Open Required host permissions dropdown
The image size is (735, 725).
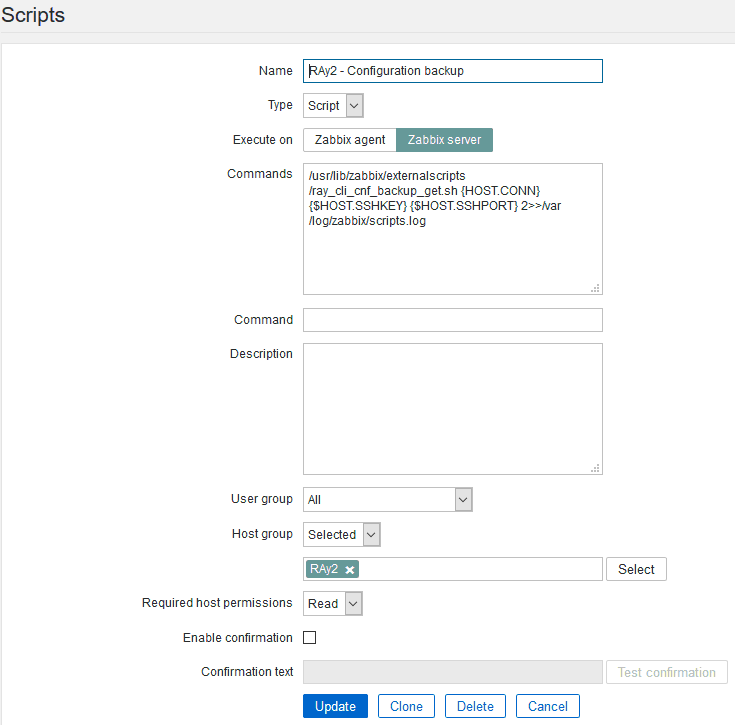(x=333, y=604)
